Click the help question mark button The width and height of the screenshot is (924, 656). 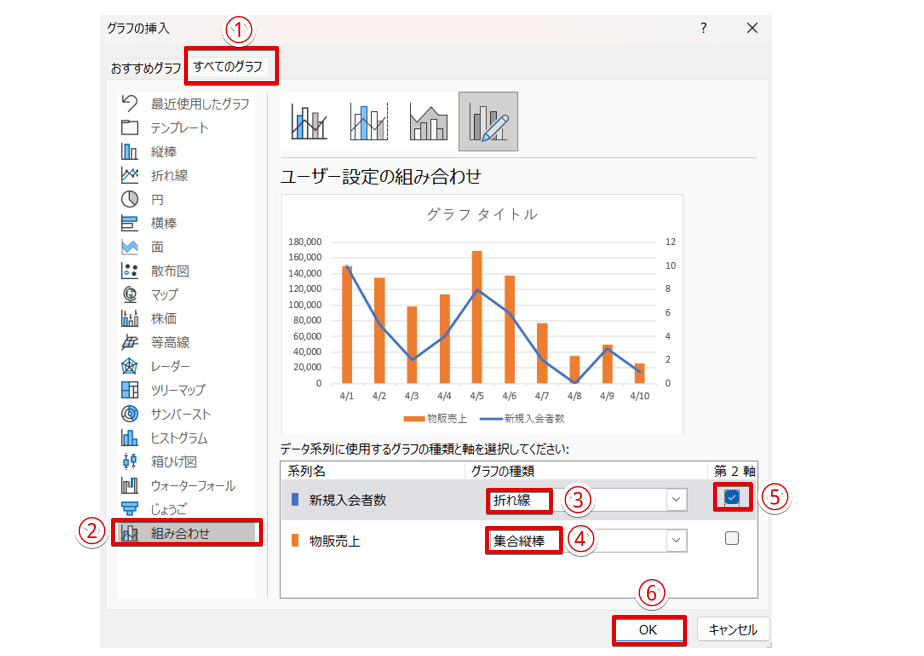point(703,29)
